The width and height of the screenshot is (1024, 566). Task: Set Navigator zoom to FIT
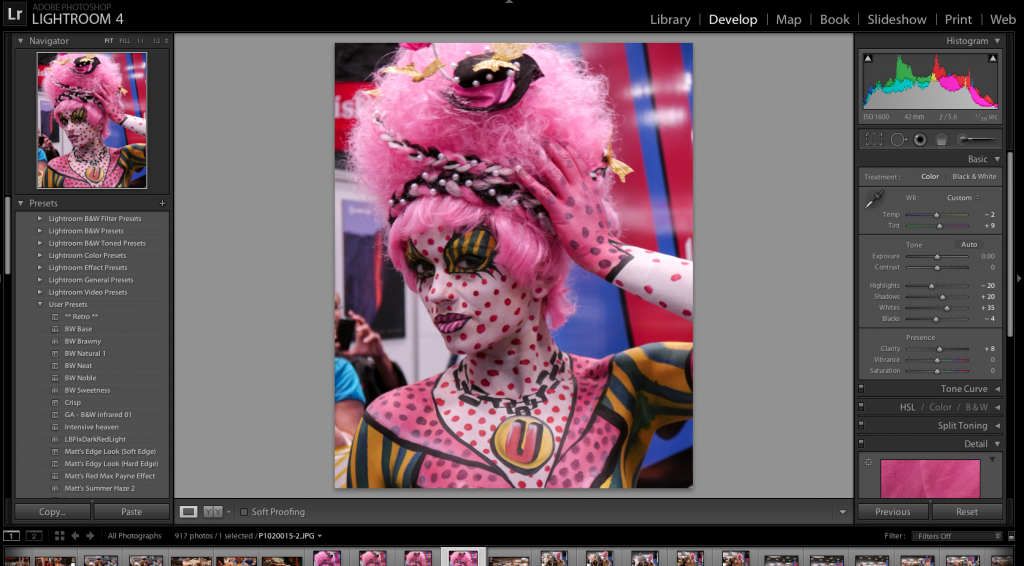(x=108, y=40)
